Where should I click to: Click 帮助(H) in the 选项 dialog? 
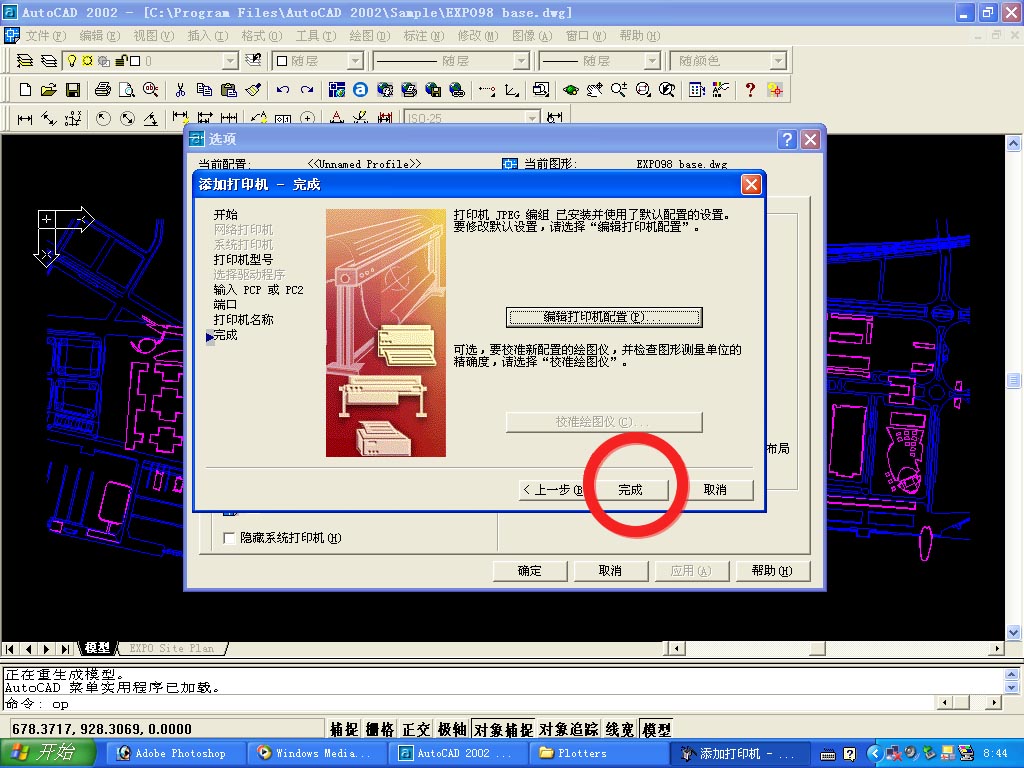pos(773,571)
